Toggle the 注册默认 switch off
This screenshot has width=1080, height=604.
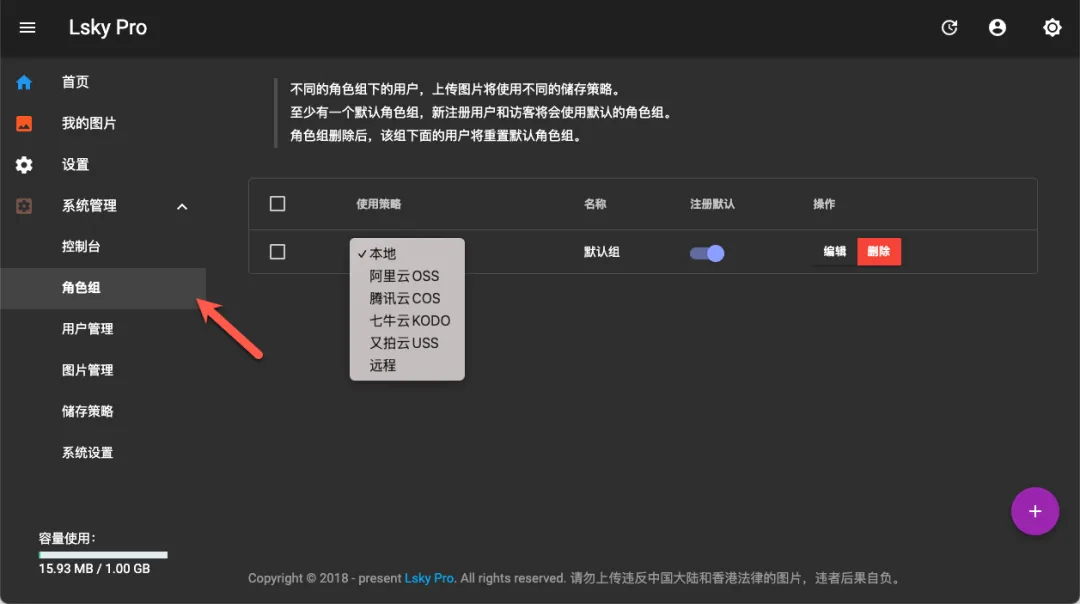coord(707,253)
